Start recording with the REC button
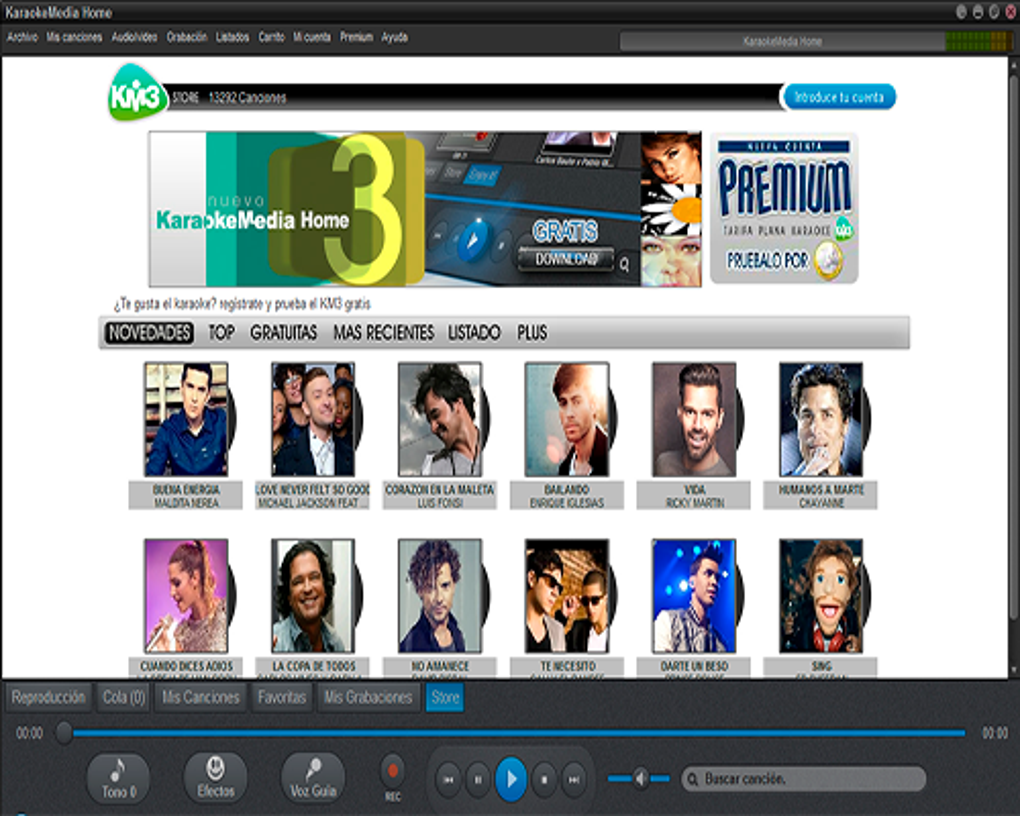The image size is (1020, 816). click(392, 772)
